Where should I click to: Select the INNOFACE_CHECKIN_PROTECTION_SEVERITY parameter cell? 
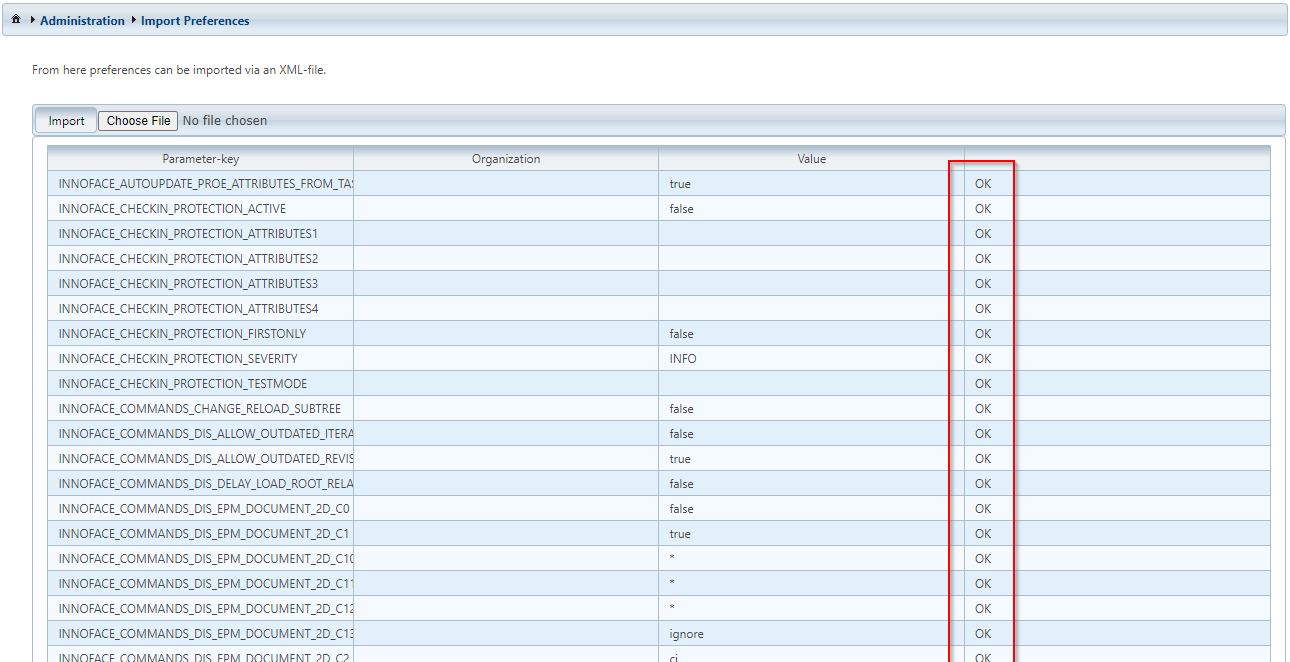point(178,359)
